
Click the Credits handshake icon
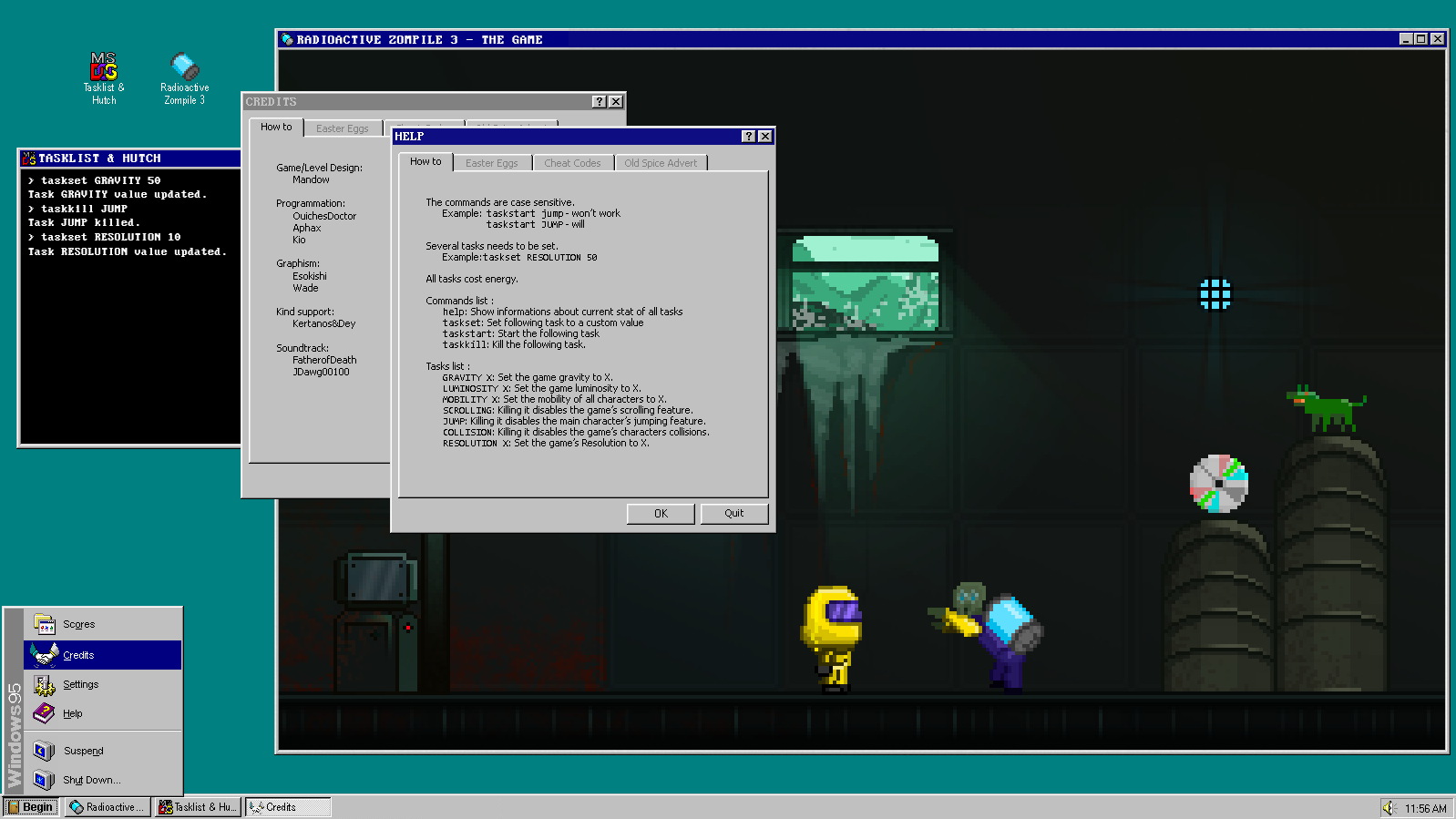coord(45,654)
